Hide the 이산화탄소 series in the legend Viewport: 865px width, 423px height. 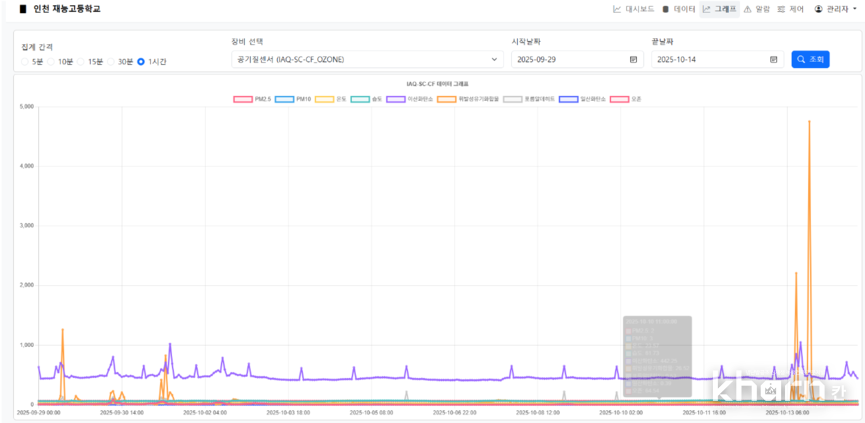409,99
